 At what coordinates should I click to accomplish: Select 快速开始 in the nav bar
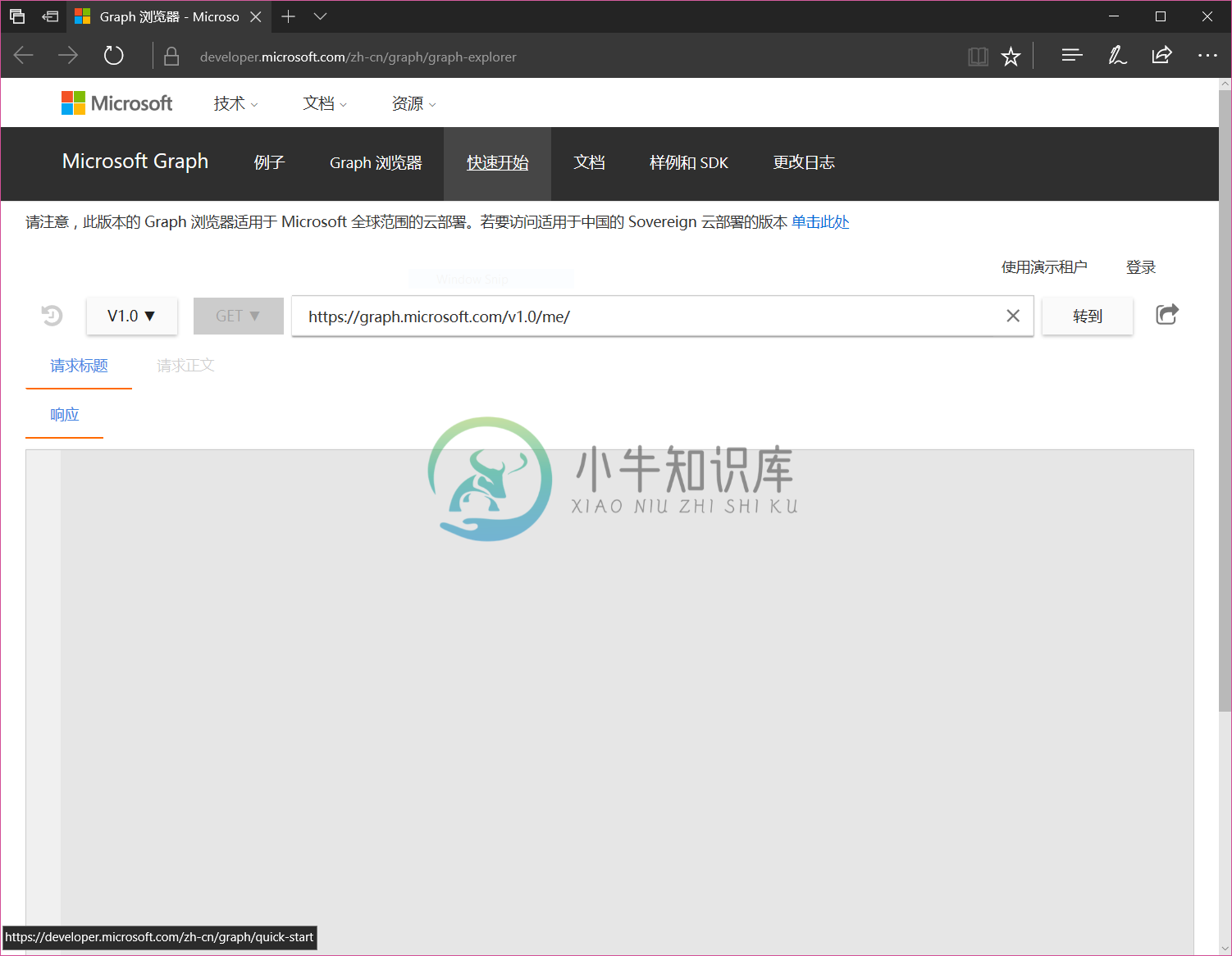pyautogui.click(x=497, y=162)
